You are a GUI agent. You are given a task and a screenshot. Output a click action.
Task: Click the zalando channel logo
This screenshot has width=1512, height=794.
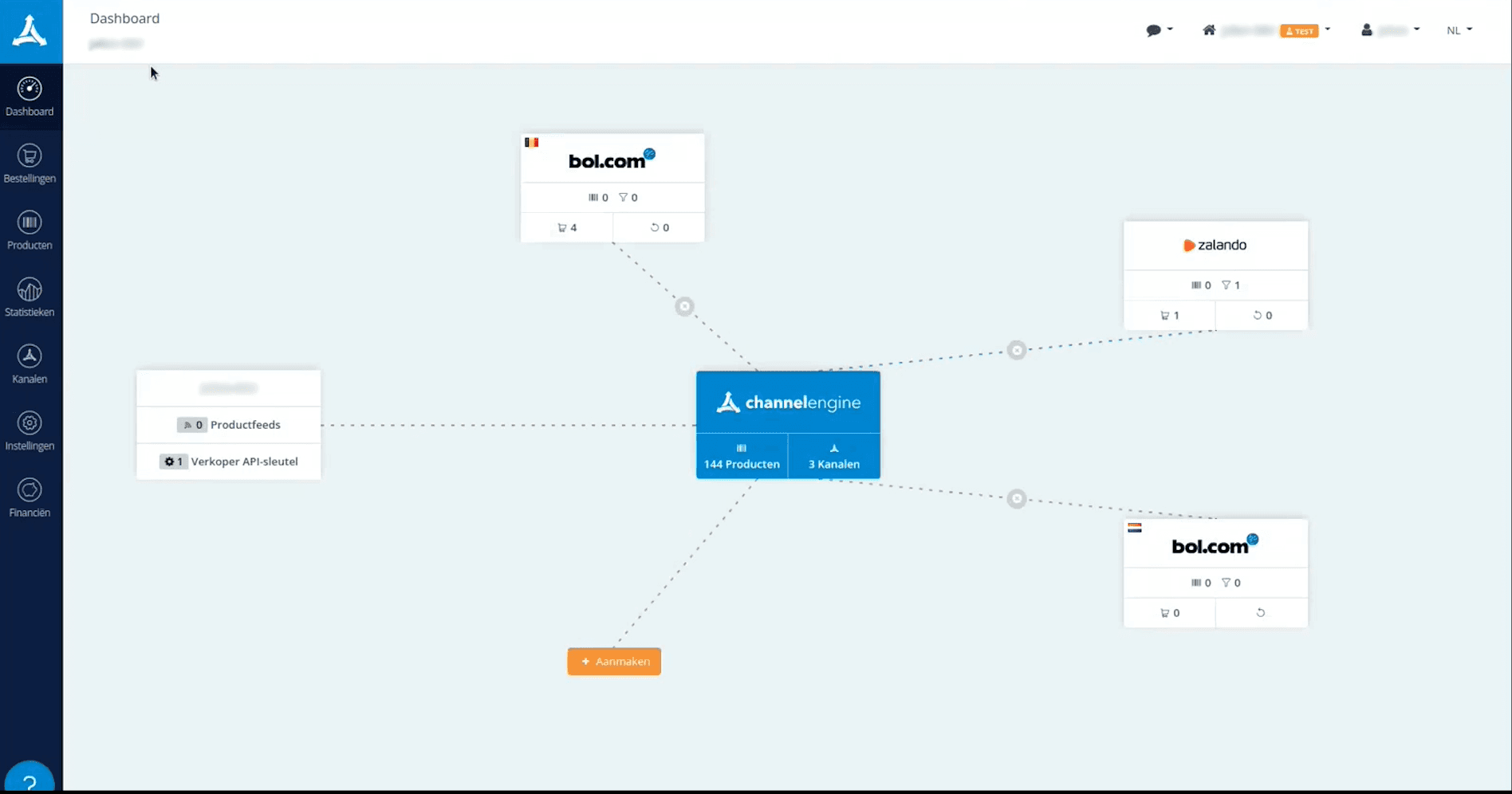1215,245
